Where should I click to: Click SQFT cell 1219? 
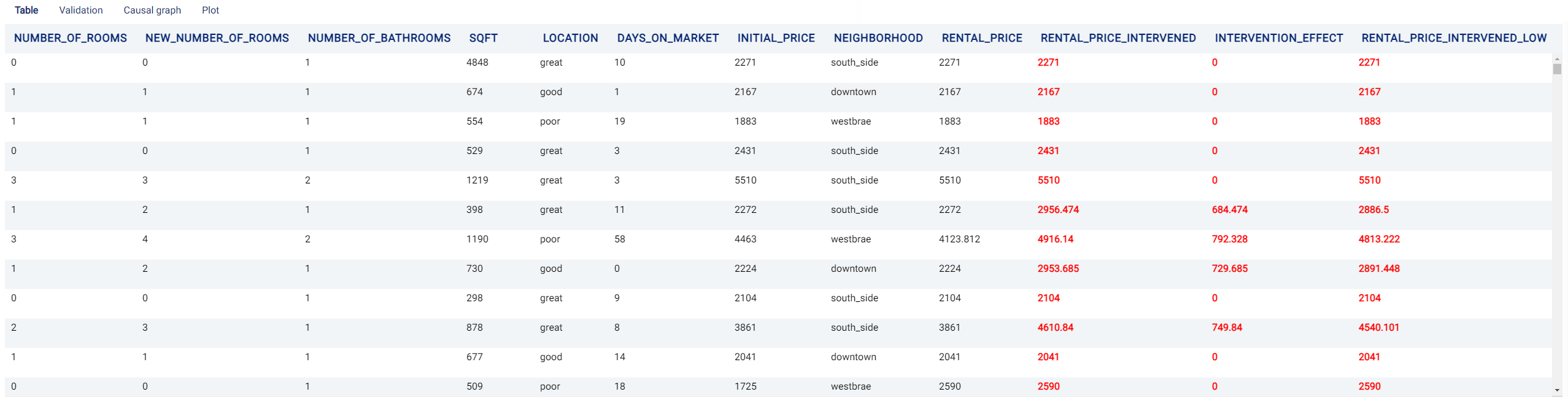(477, 180)
